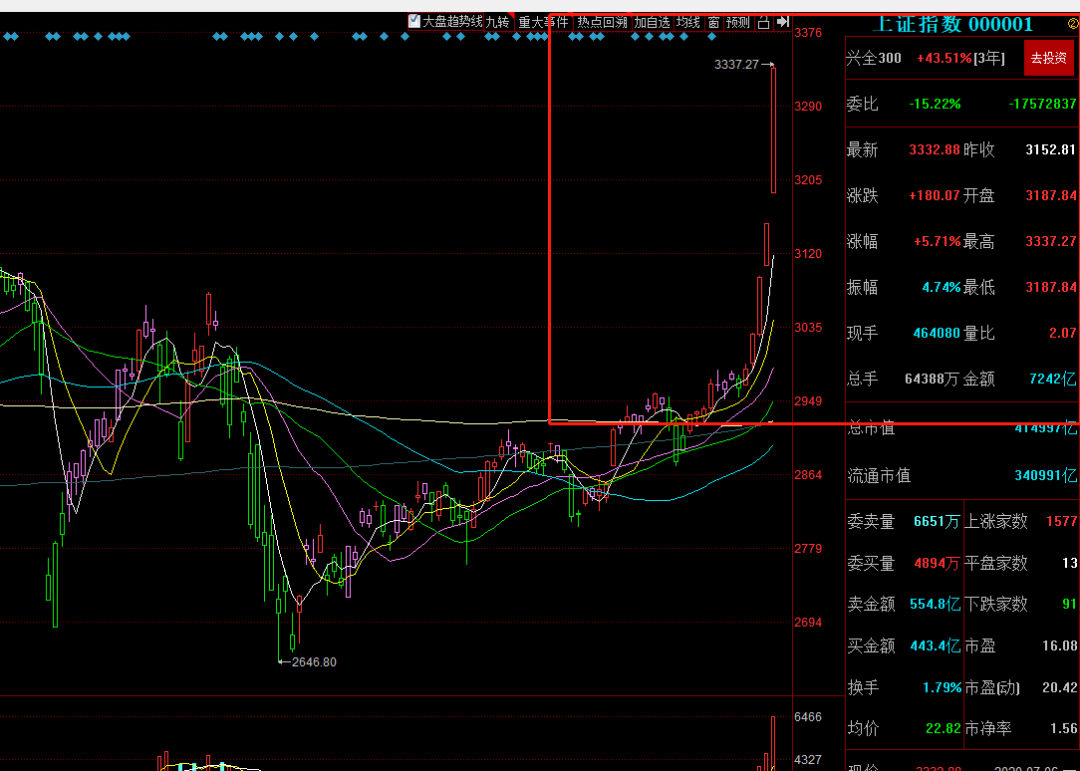Click the 窗 window toolbar button
Viewport: 1080px width, 771px height.
tap(714, 22)
